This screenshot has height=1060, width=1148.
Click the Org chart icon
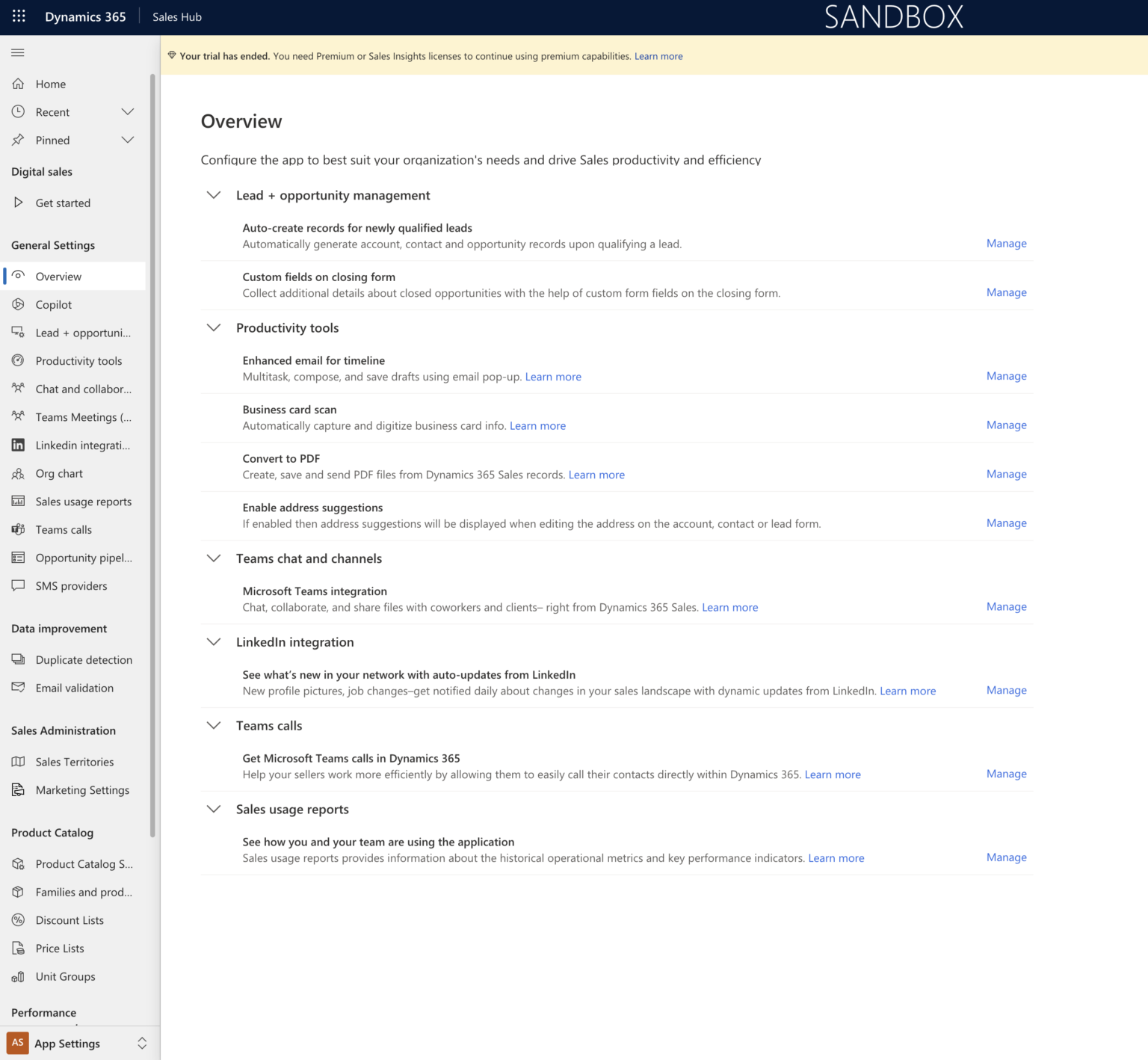[18, 473]
